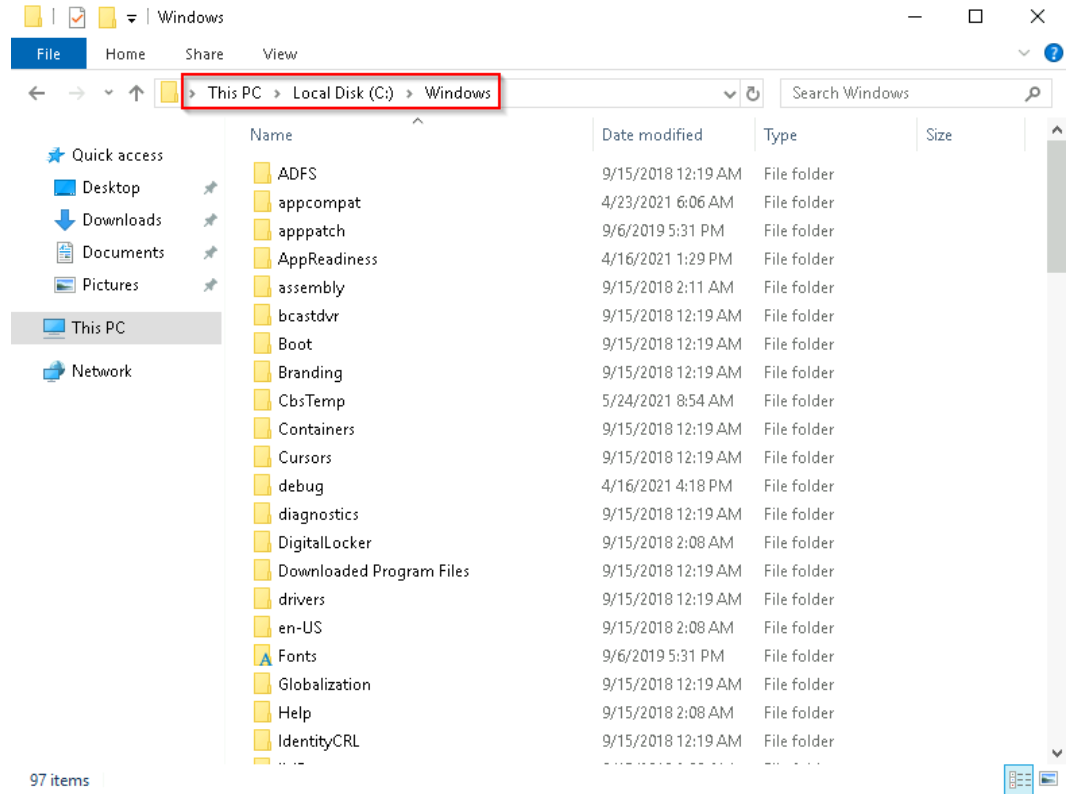Sort by the Date modified column header
This screenshot has height=807, width=1078.
coord(652,135)
